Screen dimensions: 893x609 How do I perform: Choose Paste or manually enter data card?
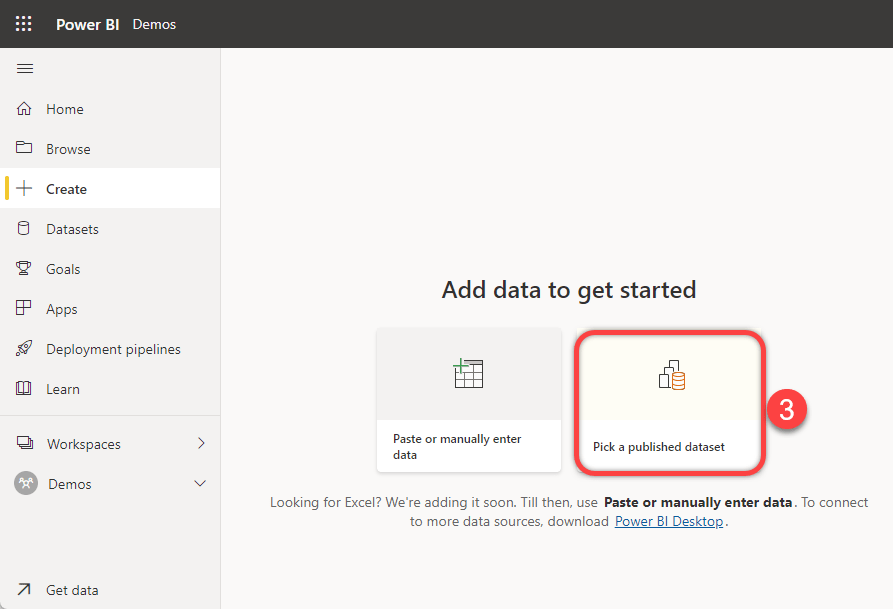point(469,400)
